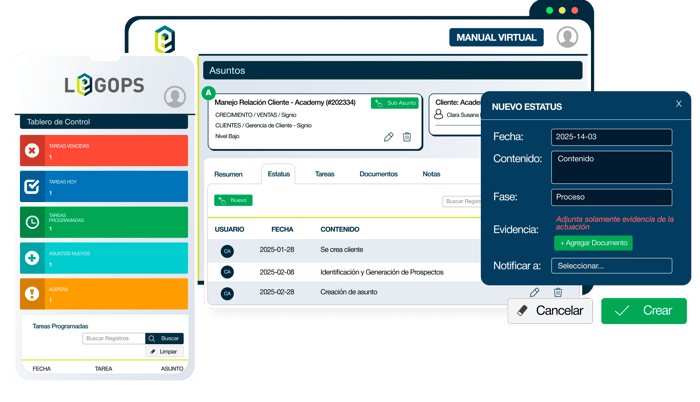
Task: Click the Agregar Documento button
Action: pyautogui.click(x=593, y=243)
